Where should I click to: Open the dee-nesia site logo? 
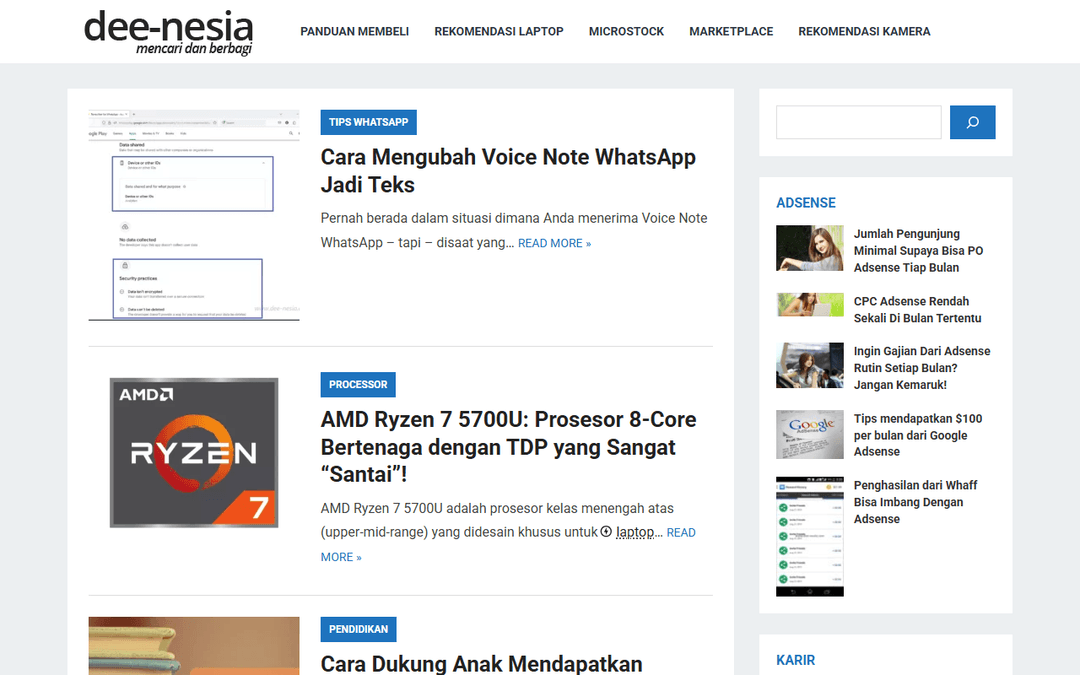(169, 32)
